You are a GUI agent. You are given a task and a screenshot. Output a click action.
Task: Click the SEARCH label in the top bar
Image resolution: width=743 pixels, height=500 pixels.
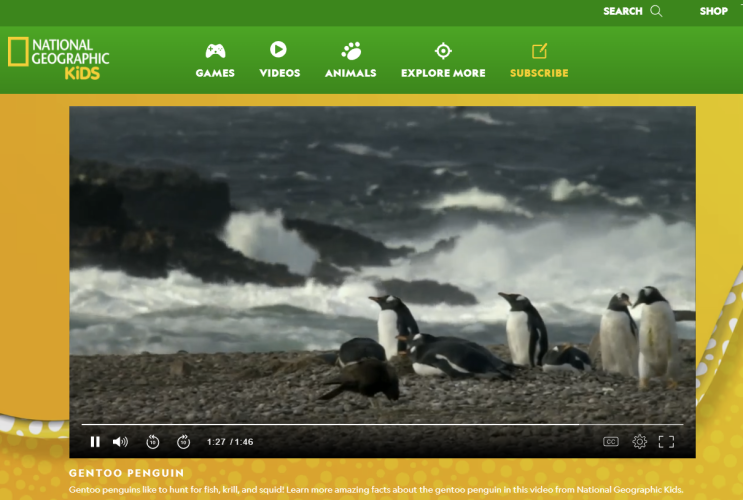pos(623,11)
